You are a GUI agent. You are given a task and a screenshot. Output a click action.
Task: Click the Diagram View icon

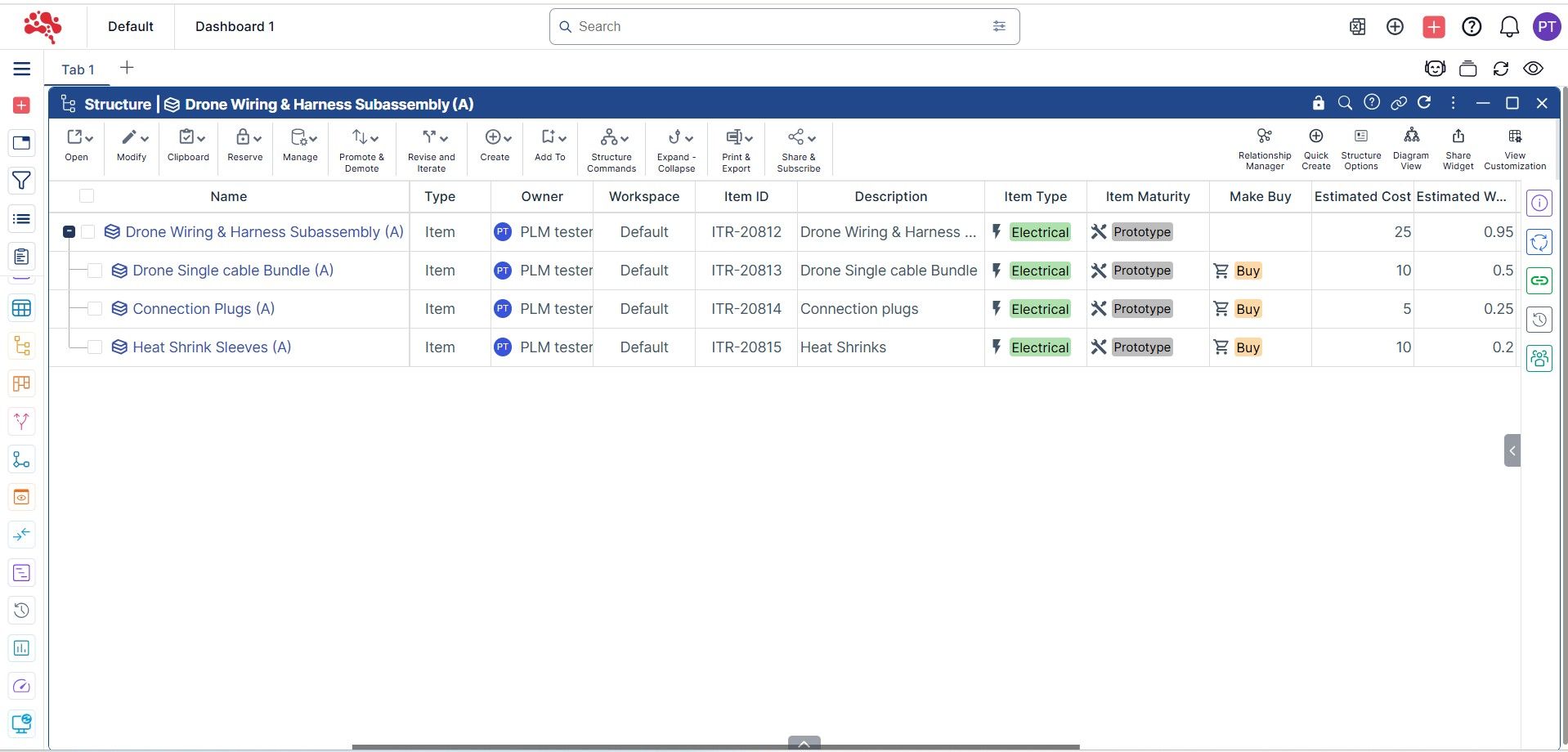(x=1410, y=148)
